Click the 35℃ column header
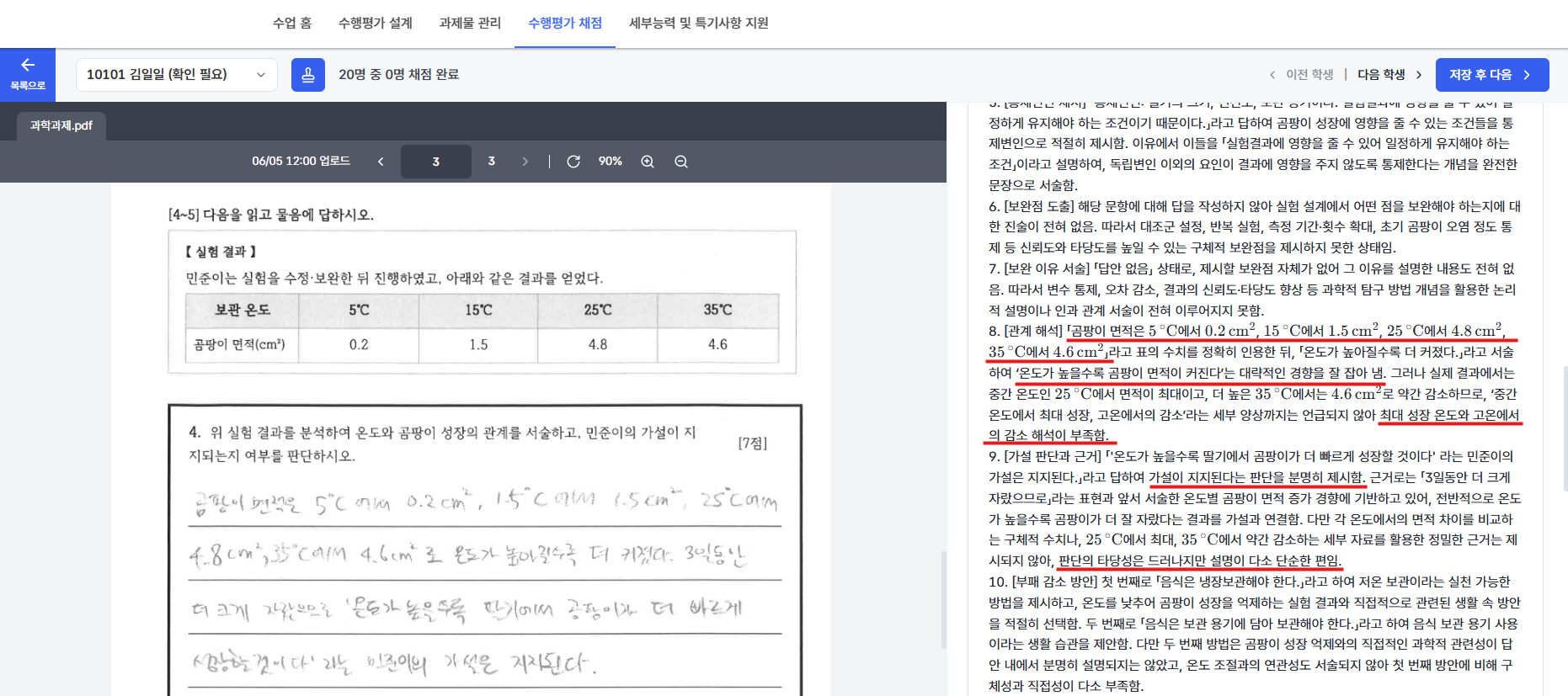Viewport: 1568px width, 696px height. click(x=718, y=310)
